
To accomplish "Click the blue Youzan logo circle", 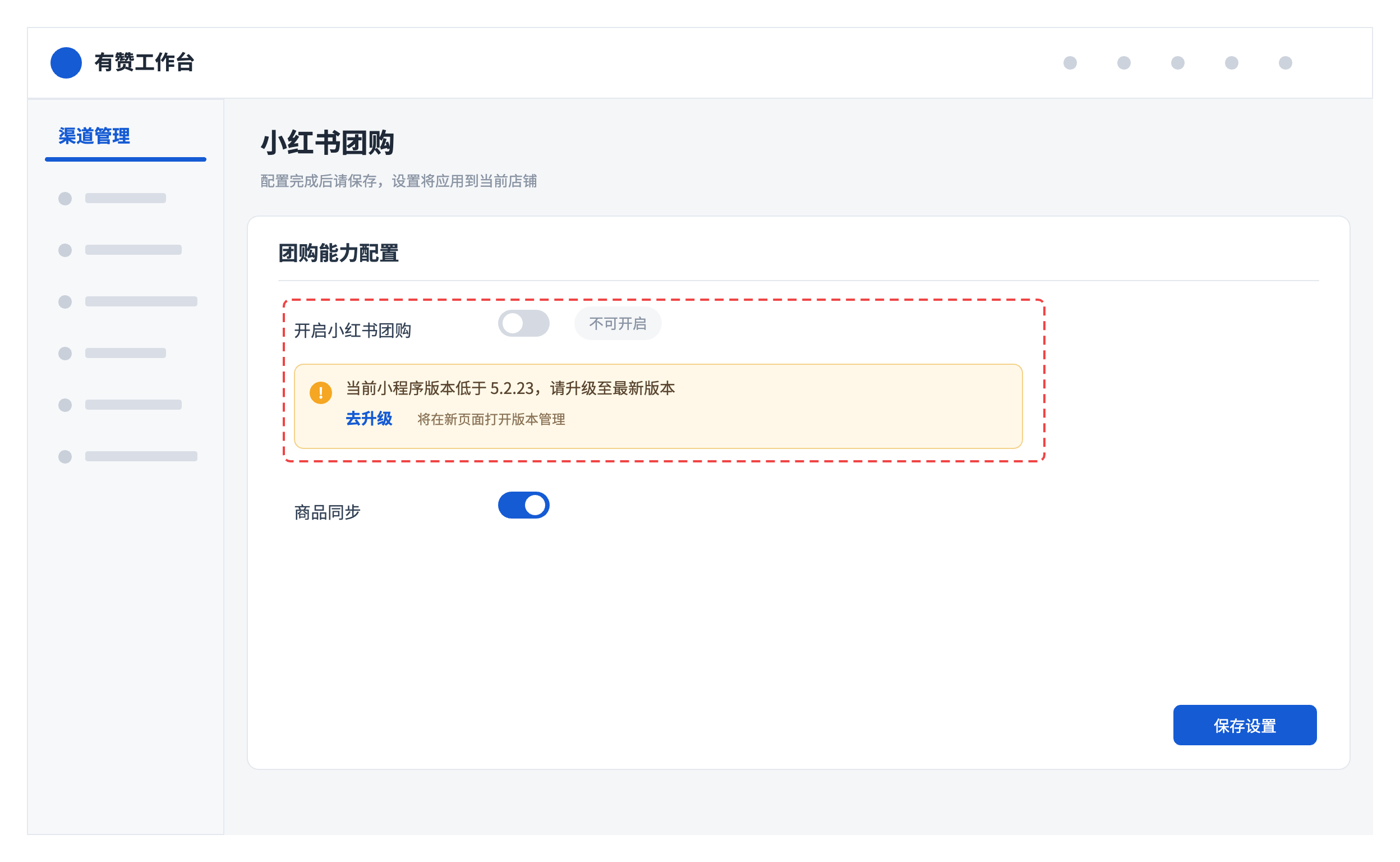I will tap(66, 63).
